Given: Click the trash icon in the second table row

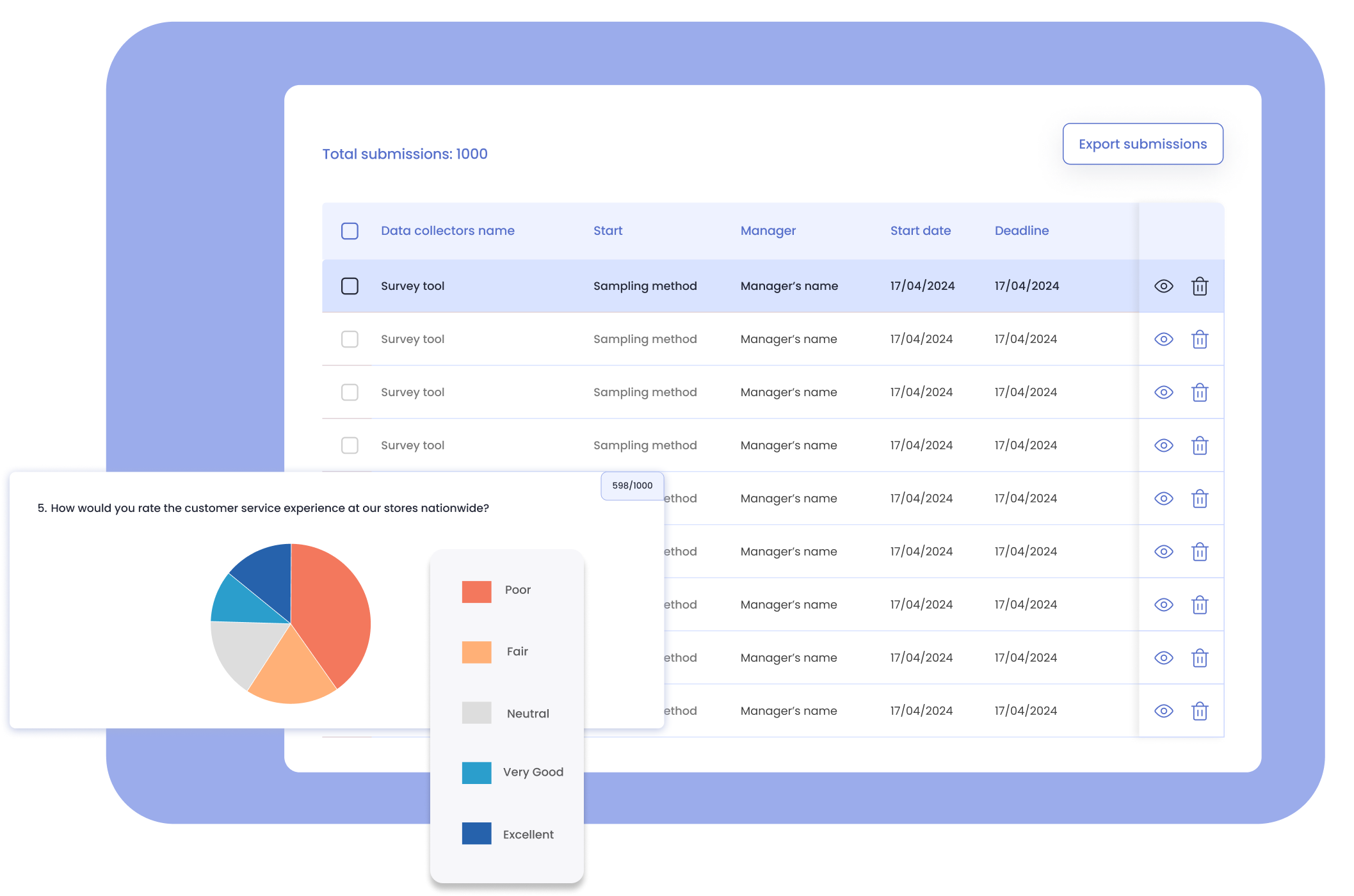Looking at the screenshot, I should click(x=1199, y=339).
